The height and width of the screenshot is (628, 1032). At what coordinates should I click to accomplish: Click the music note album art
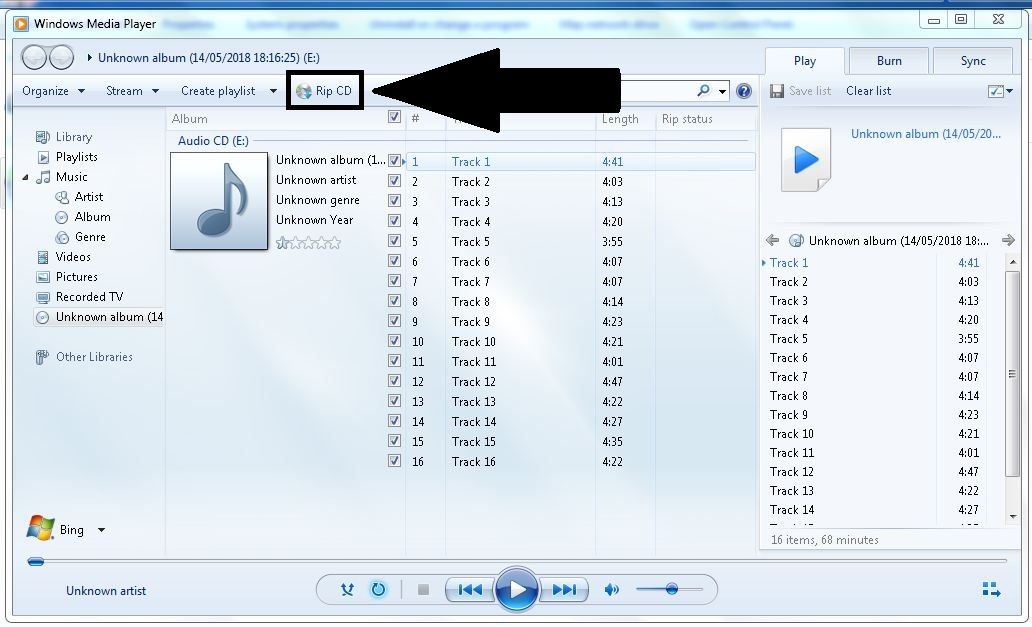219,201
